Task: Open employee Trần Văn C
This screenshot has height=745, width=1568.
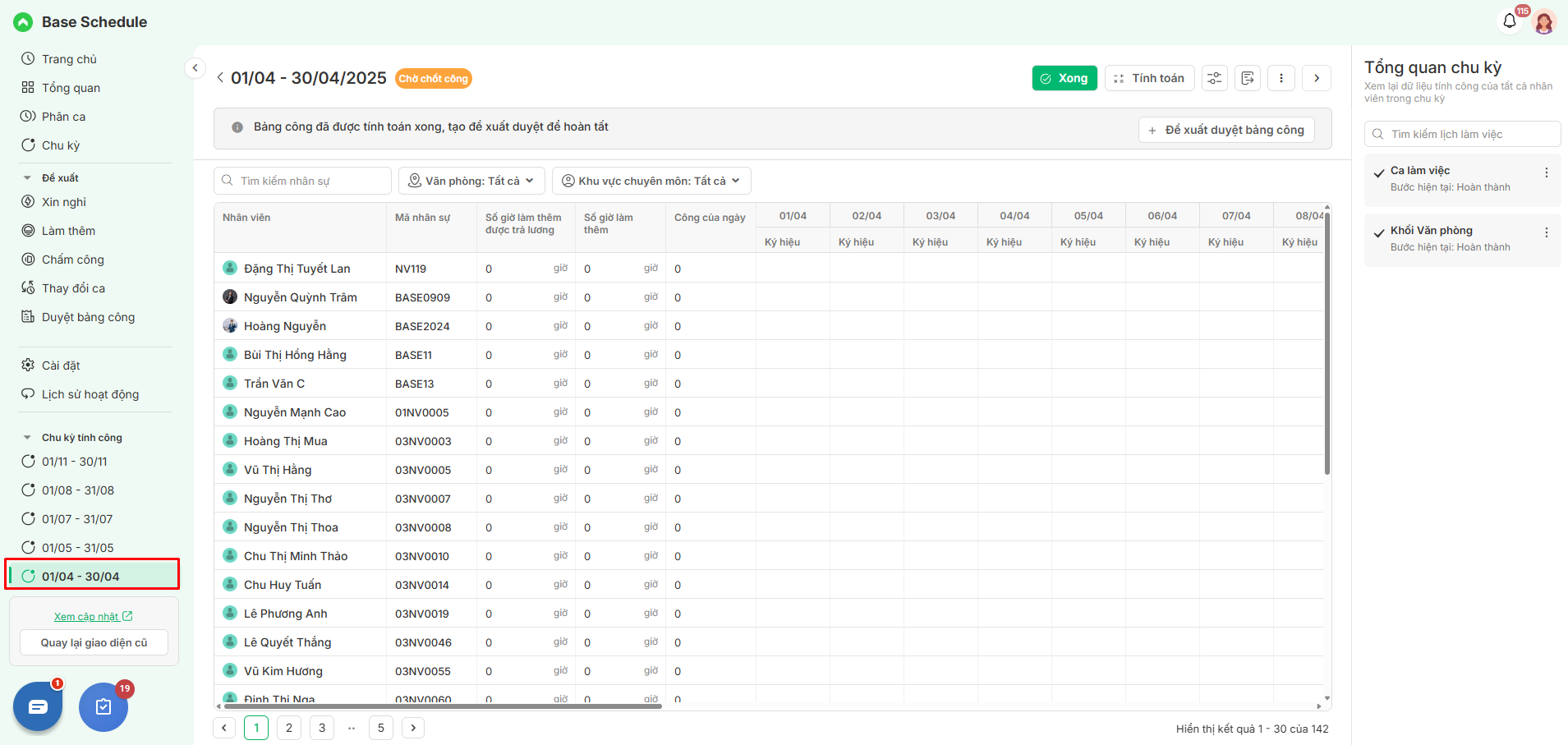Action: (274, 384)
